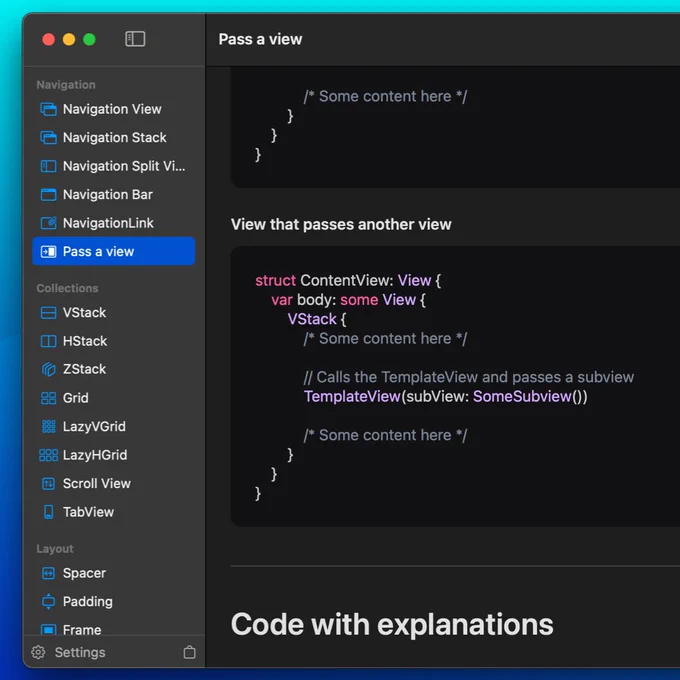
Task: Select Grid sidebar item
Action: (114, 398)
